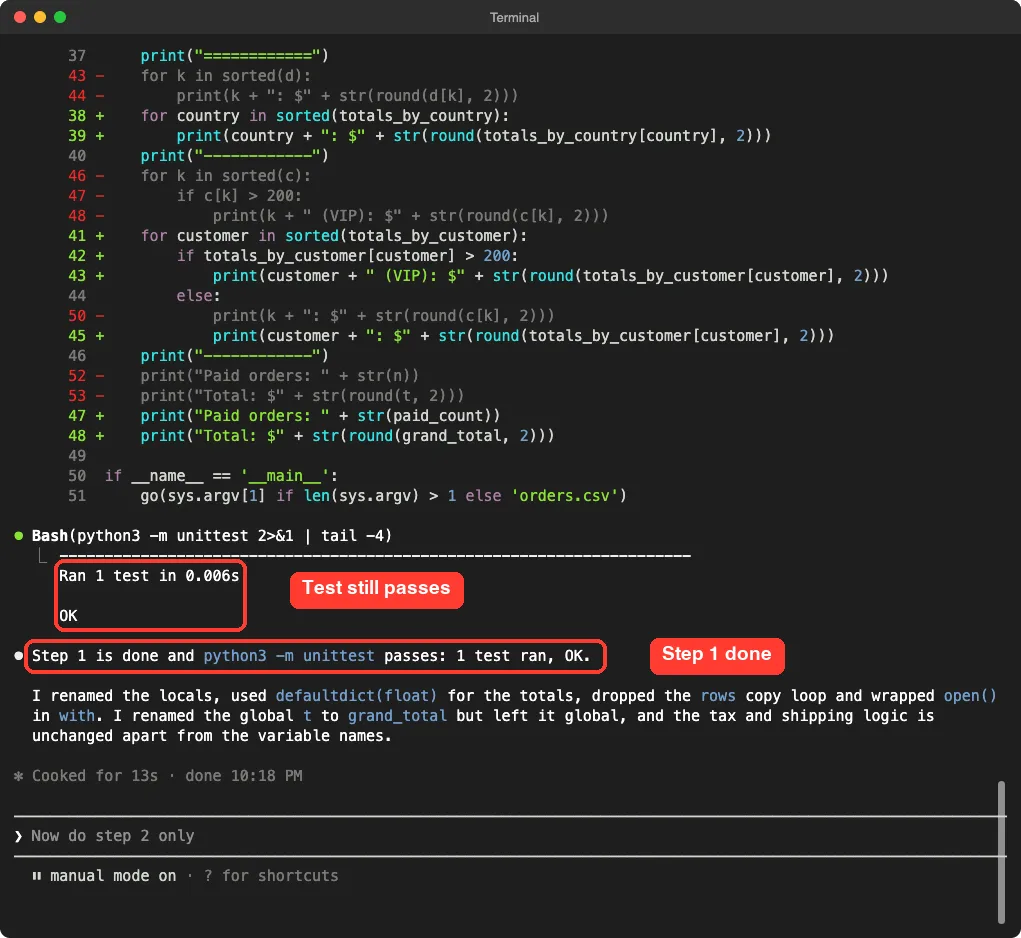This screenshot has height=938, width=1021.
Task: Click added line 41 'for customer in sorted'
Action: (298, 236)
